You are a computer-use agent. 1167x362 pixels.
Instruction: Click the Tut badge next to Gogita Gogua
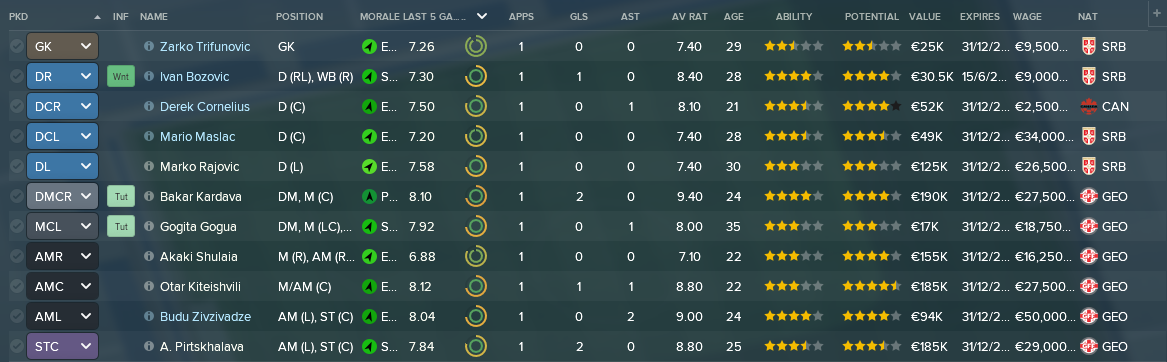coord(121,227)
